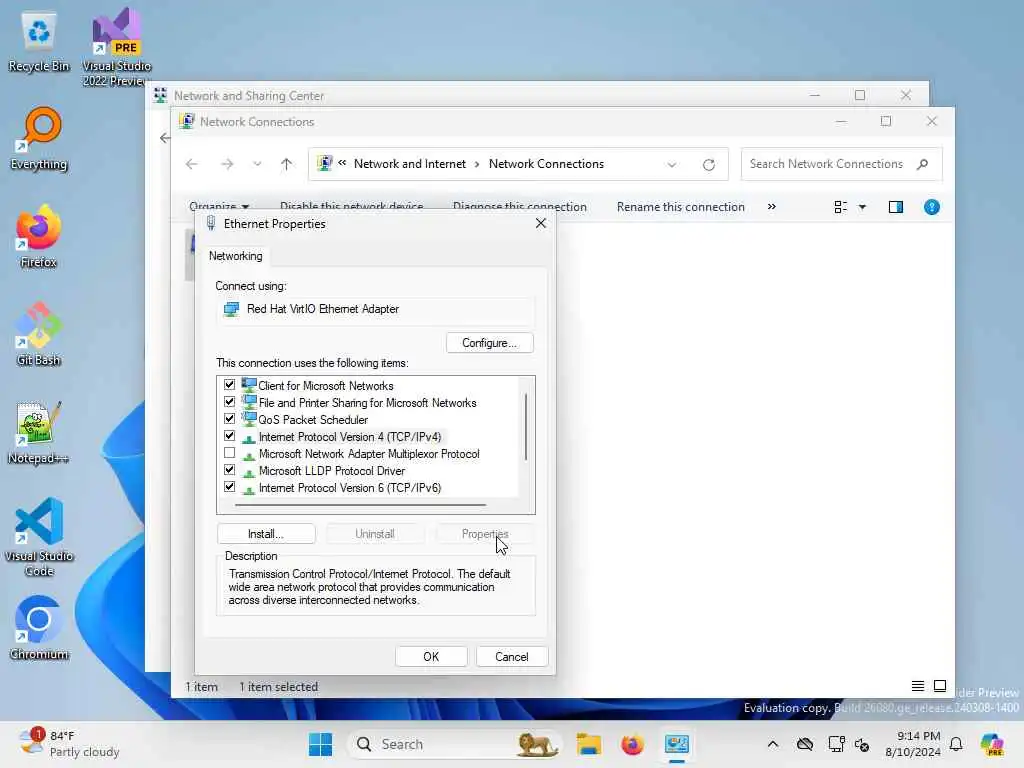Toggle Internet Protocol Version 4 checkbox

point(229,436)
